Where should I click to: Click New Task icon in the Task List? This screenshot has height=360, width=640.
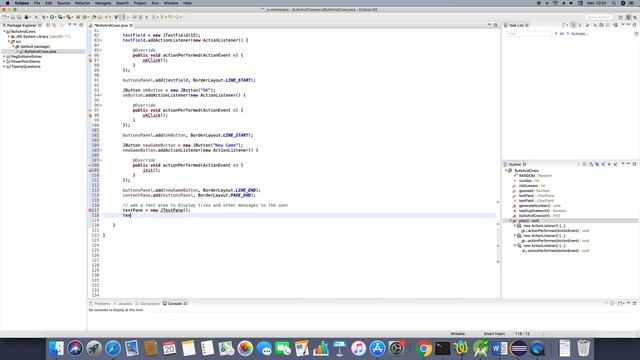(564, 25)
